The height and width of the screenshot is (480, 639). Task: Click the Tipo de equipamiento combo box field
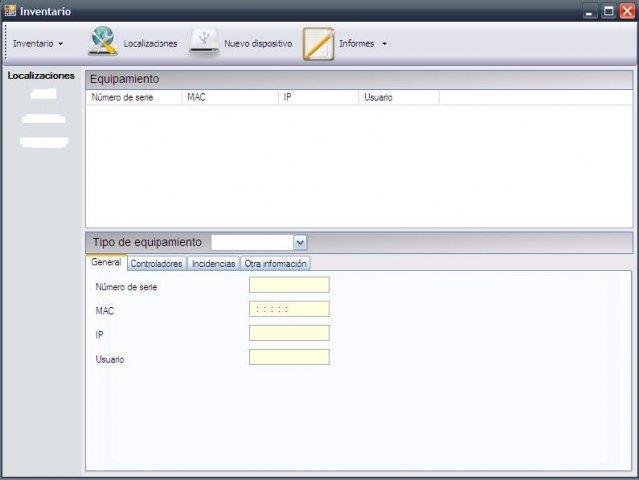(252, 243)
